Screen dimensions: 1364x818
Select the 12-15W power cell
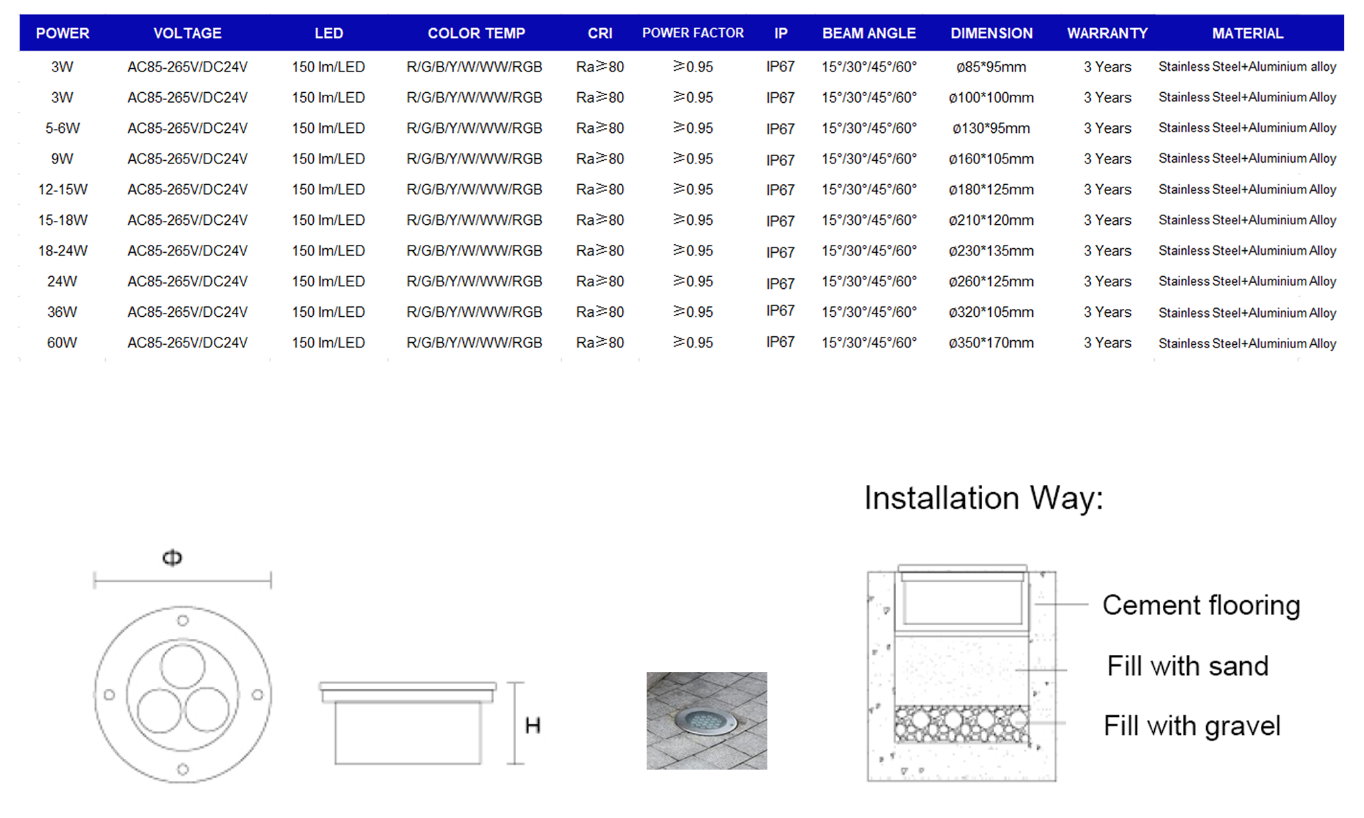62,190
